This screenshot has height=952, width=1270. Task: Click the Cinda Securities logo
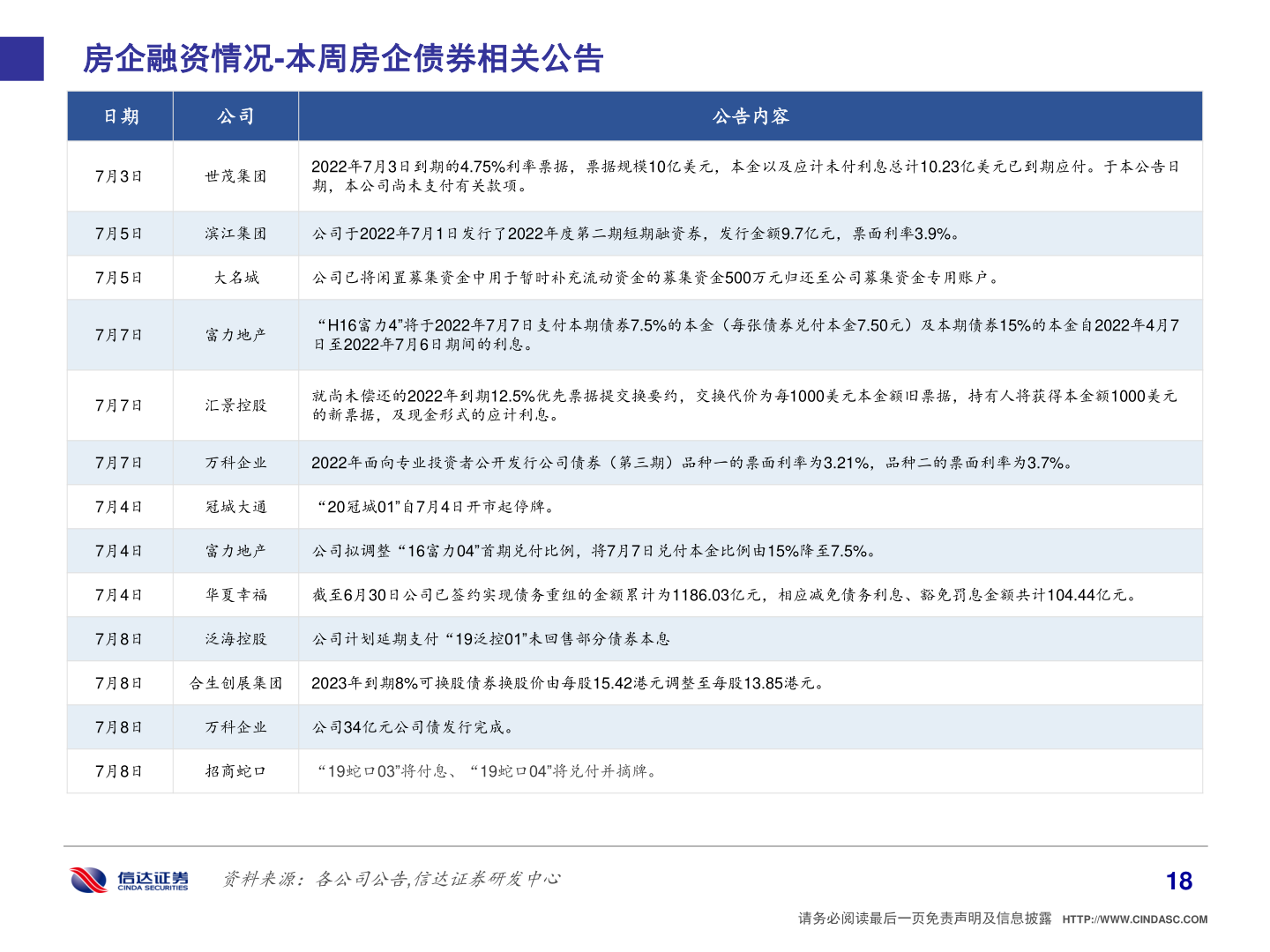click(130, 879)
